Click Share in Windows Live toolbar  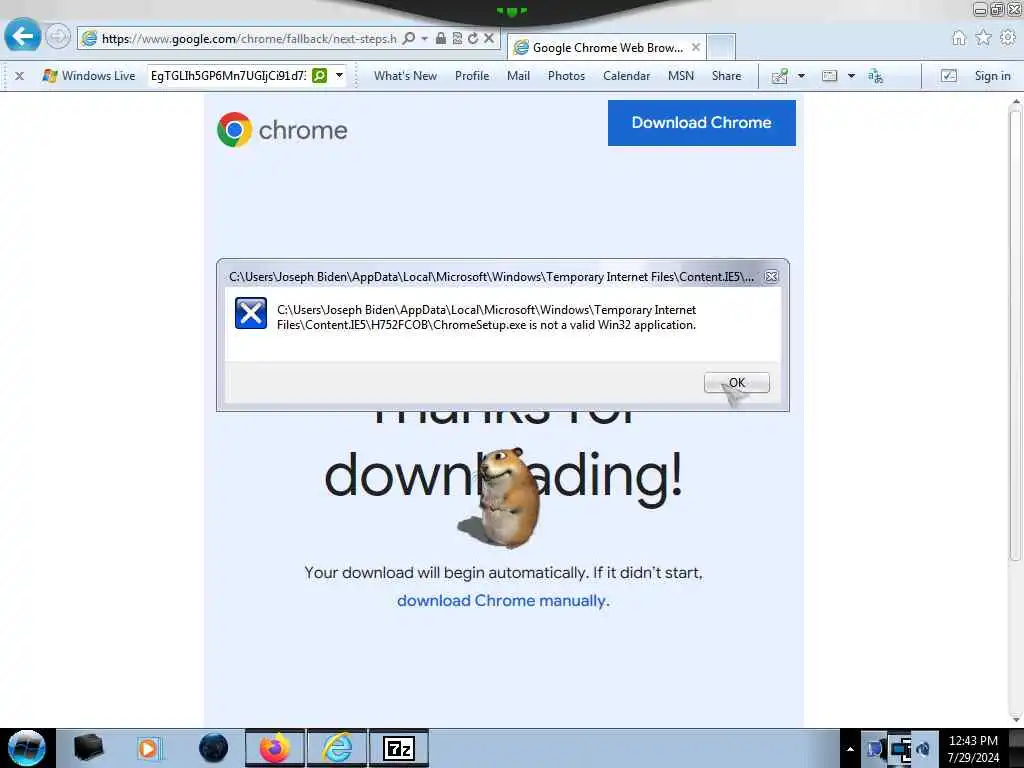click(726, 76)
